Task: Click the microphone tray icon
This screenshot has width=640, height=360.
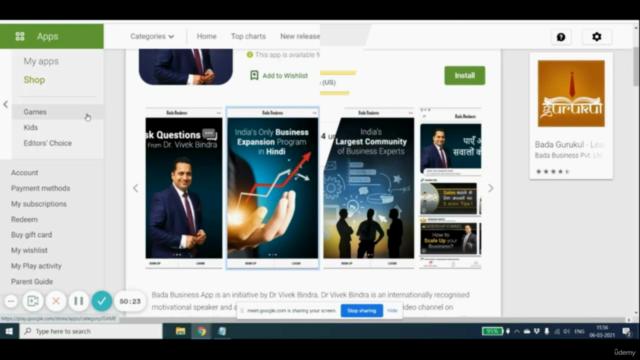Action: tap(547, 331)
